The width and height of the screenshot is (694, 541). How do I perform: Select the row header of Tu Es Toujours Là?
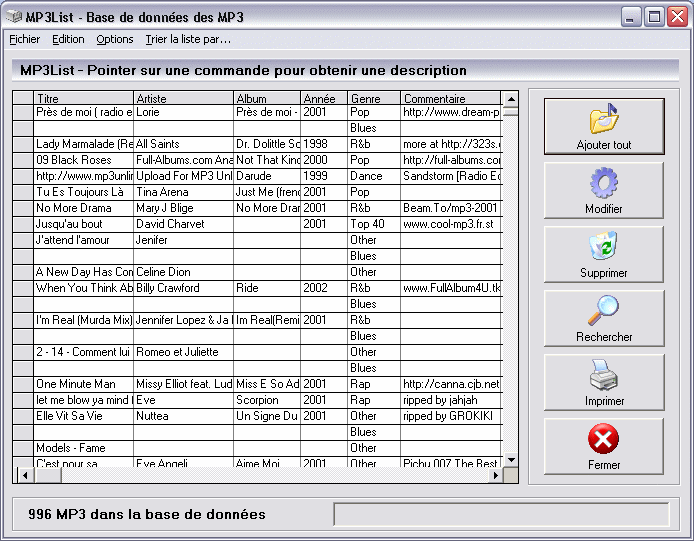tap(23, 193)
